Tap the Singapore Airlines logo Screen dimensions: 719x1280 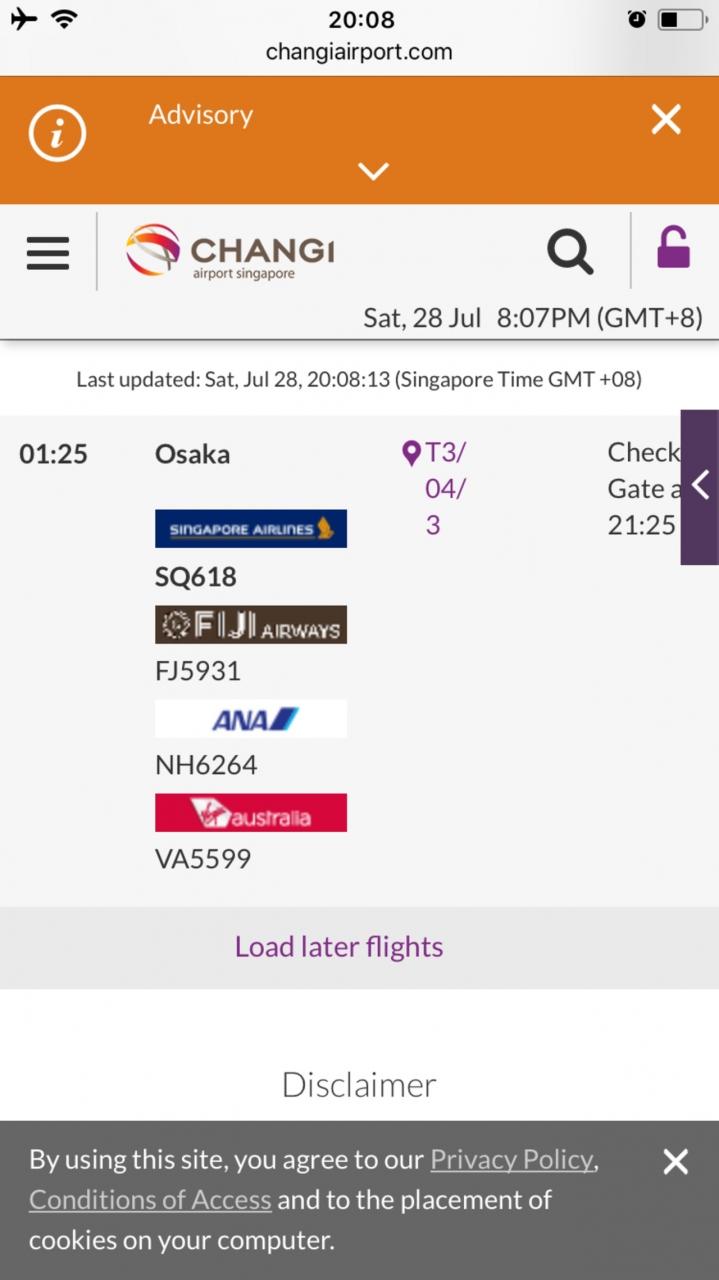(251, 529)
